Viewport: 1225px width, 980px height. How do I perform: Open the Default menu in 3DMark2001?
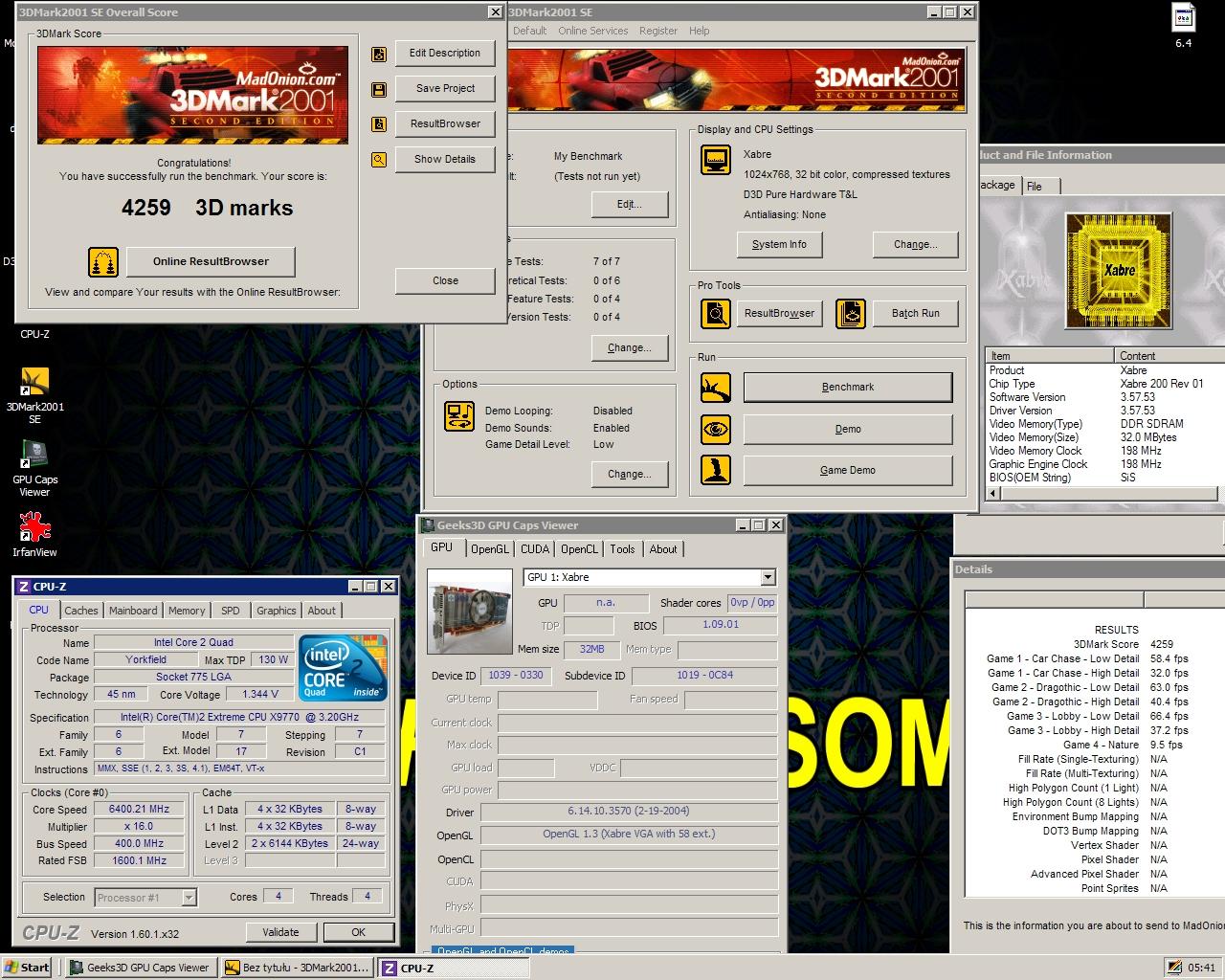(x=529, y=31)
